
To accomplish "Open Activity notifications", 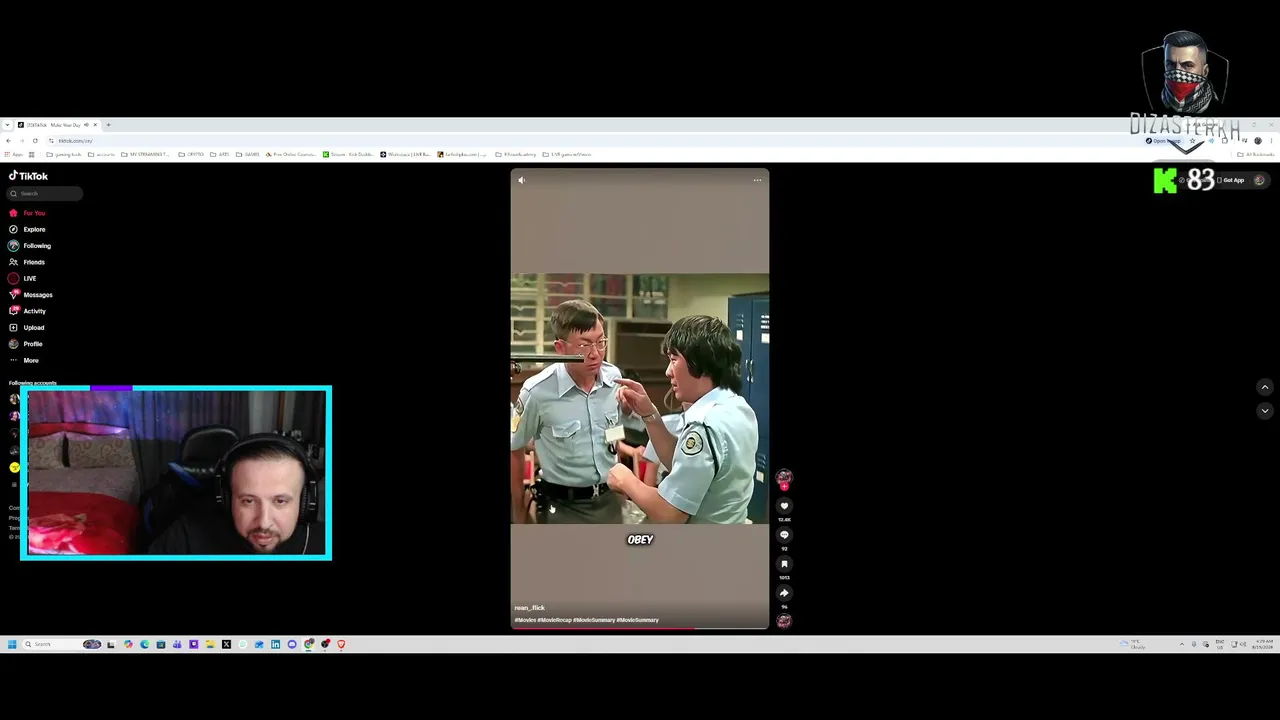I will [x=28, y=311].
